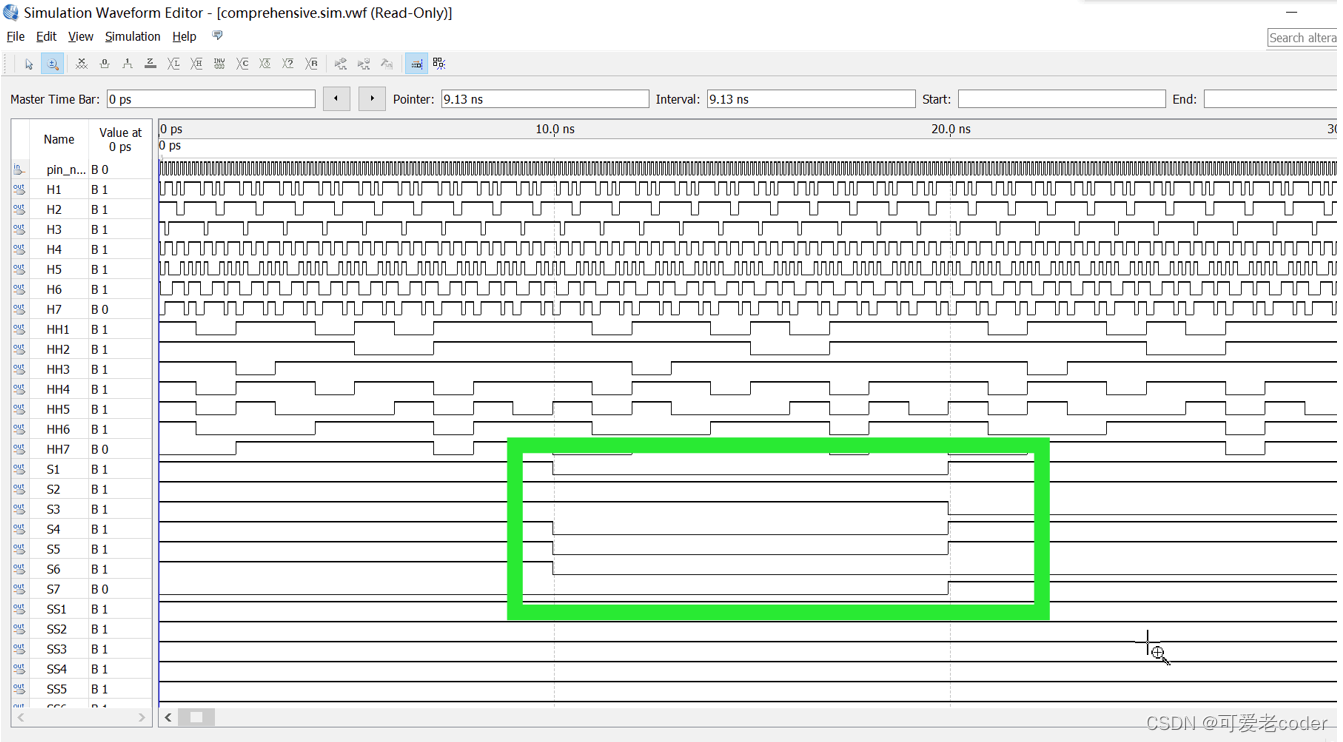The width and height of the screenshot is (1343, 742).
Task: Click the Master Time Bar field
Action: 211,99
